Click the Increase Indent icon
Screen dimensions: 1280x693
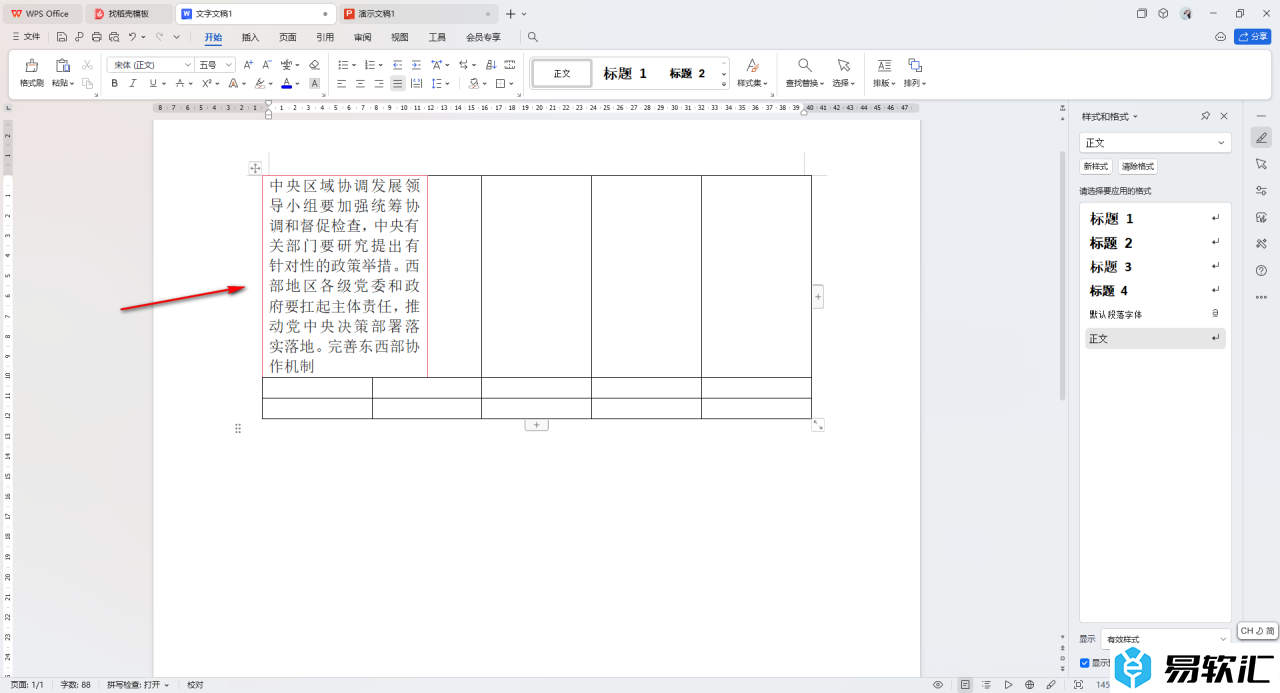415,65
